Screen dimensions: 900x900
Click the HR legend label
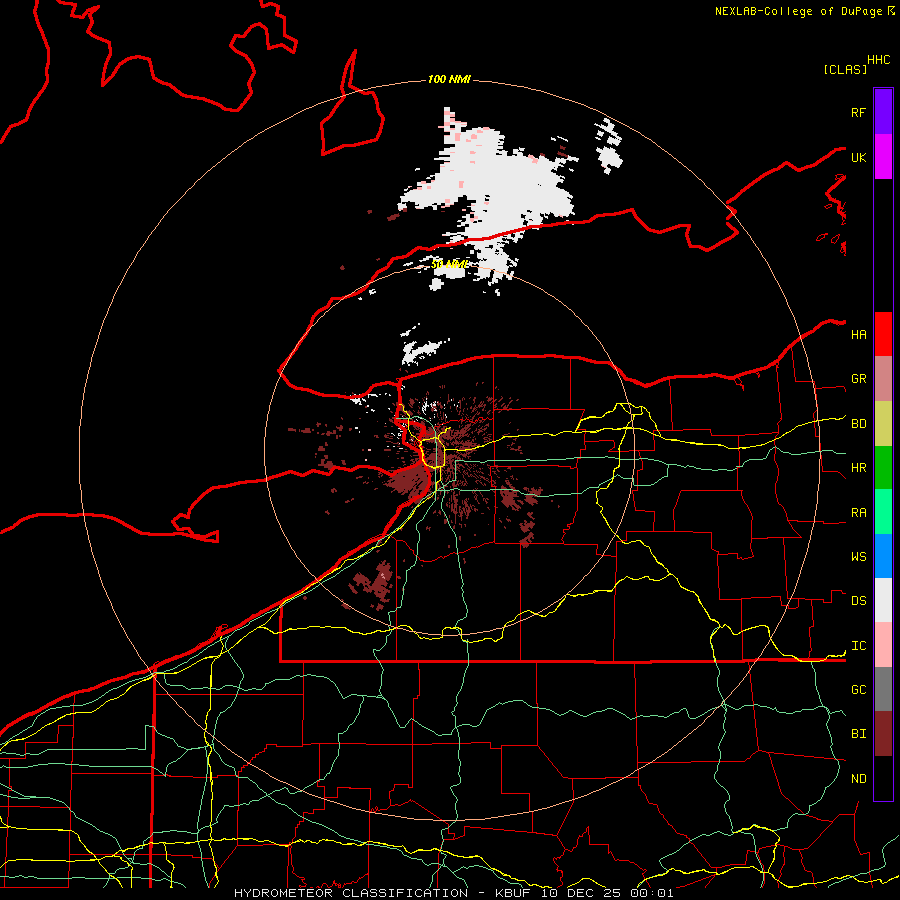[858, 468]
